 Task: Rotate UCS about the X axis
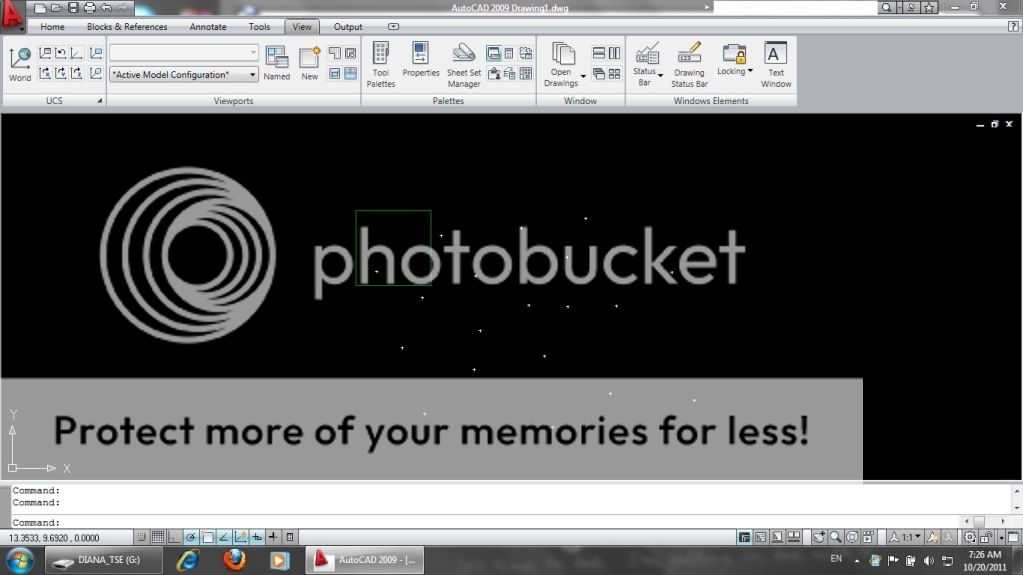click(x=45, y=73)
